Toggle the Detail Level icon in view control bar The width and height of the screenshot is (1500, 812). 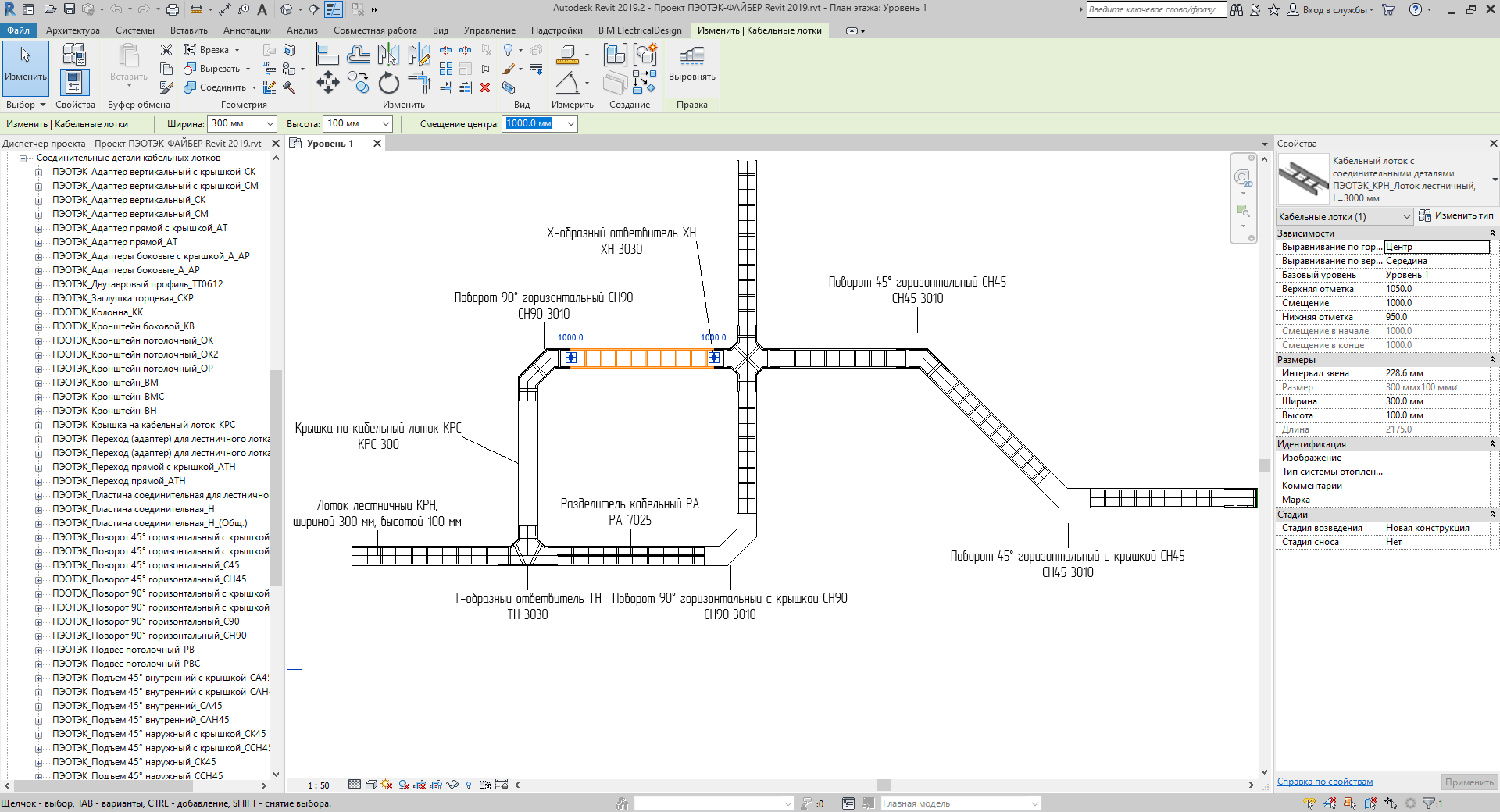[355, 785]
